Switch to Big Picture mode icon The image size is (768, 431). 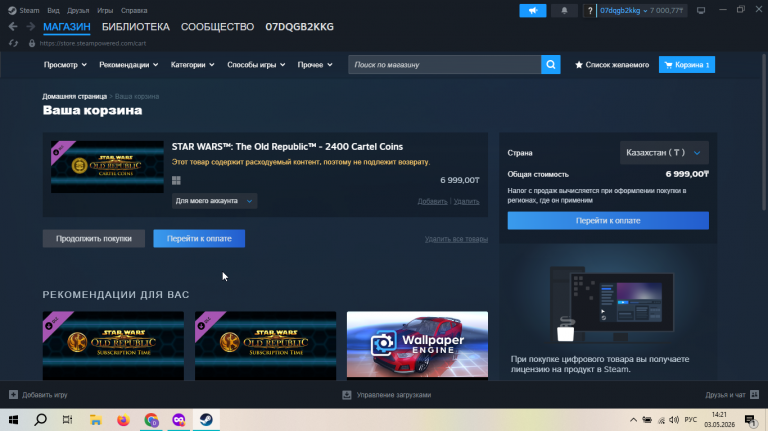click(x=701, y=10)
